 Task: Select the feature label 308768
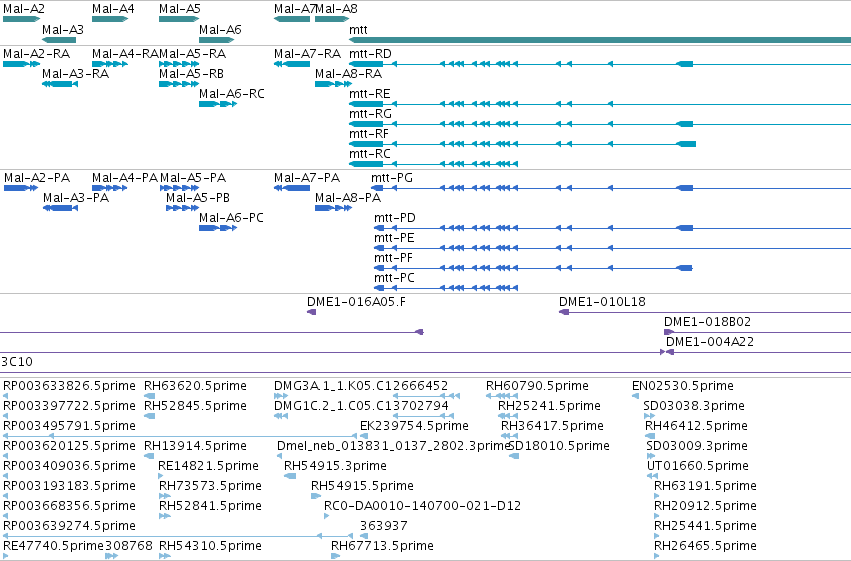(129, 547)
